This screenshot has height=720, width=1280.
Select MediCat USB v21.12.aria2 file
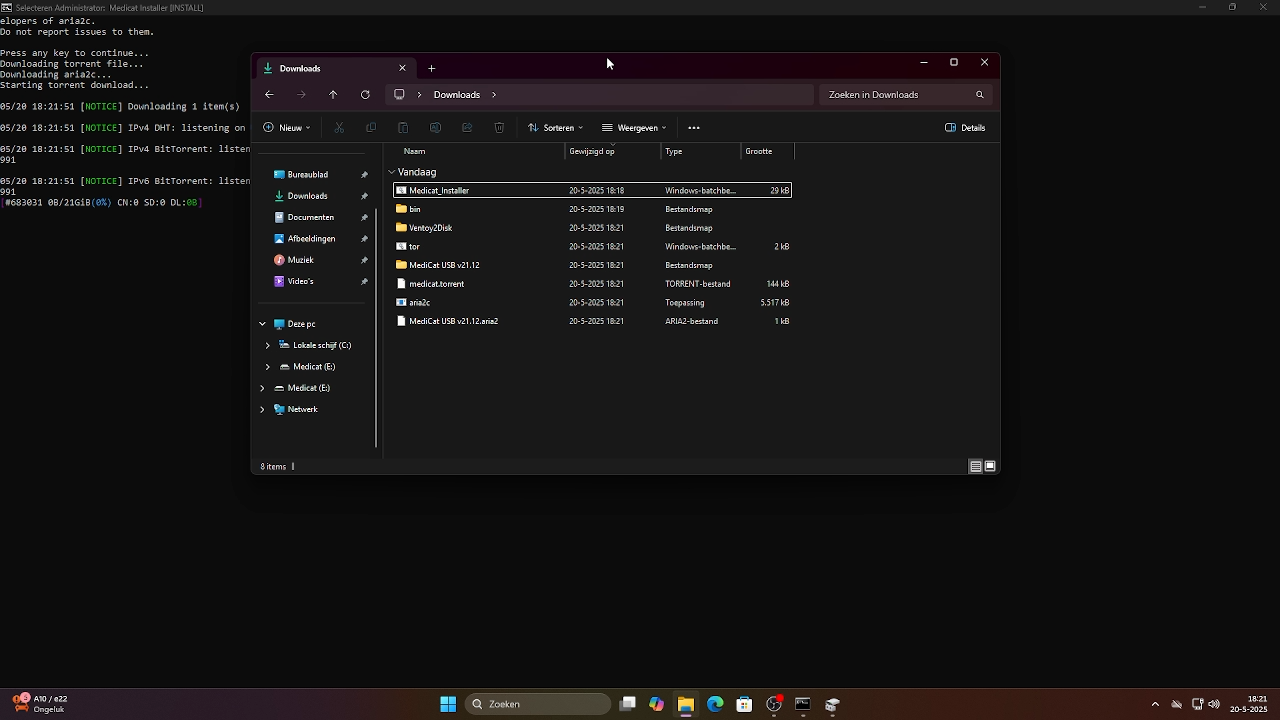(592, 321)
